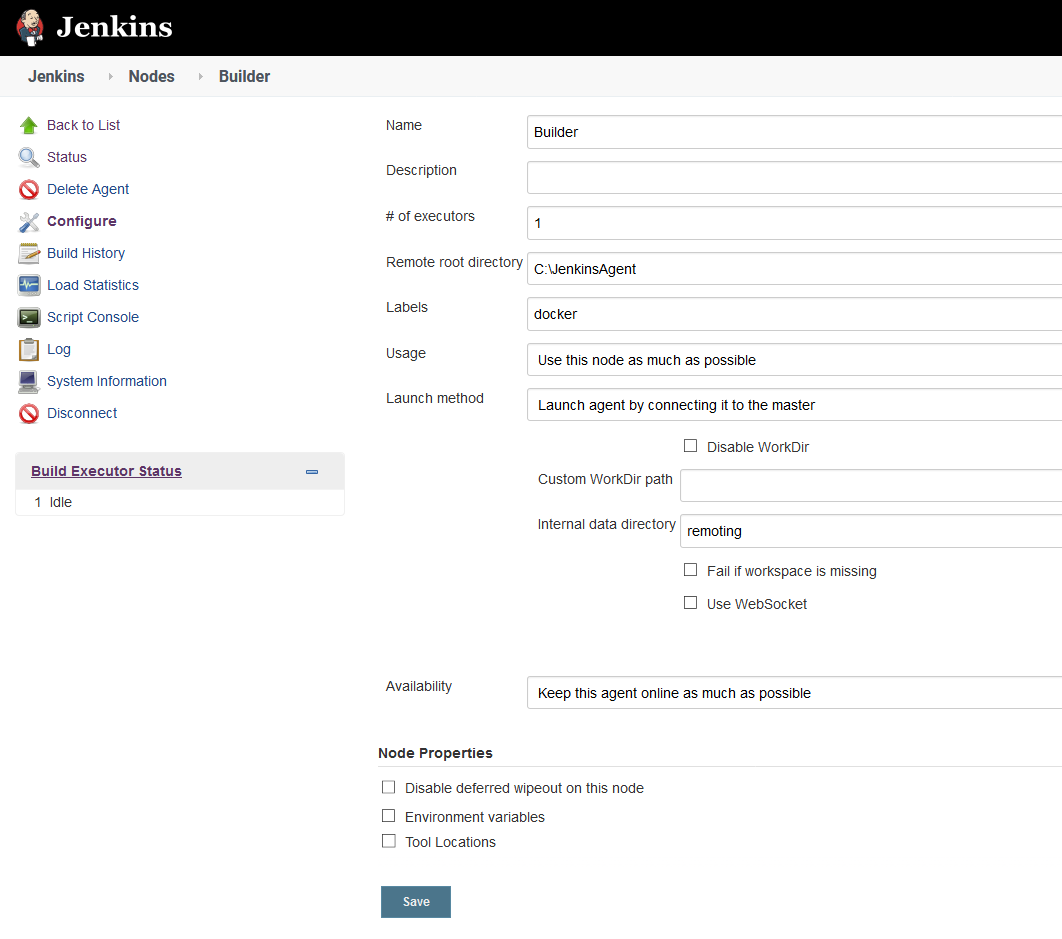Open the Usage dropdown
The height and width of the screenshot is (939, 1062).
tap(793, 360)
